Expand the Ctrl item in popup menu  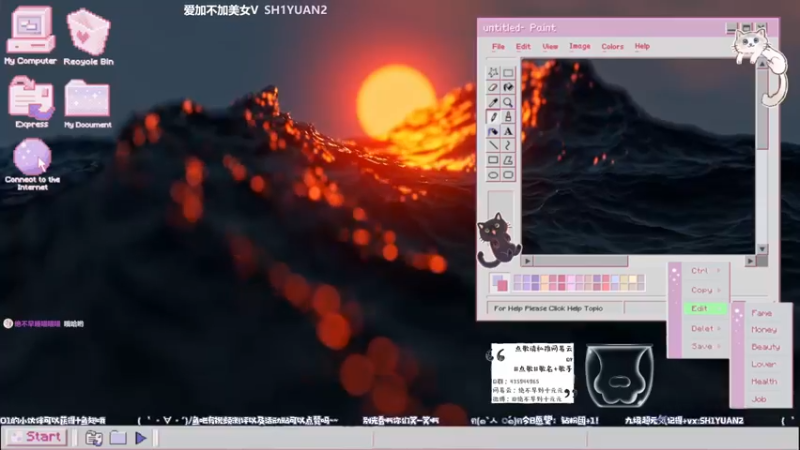click(705, 271)
